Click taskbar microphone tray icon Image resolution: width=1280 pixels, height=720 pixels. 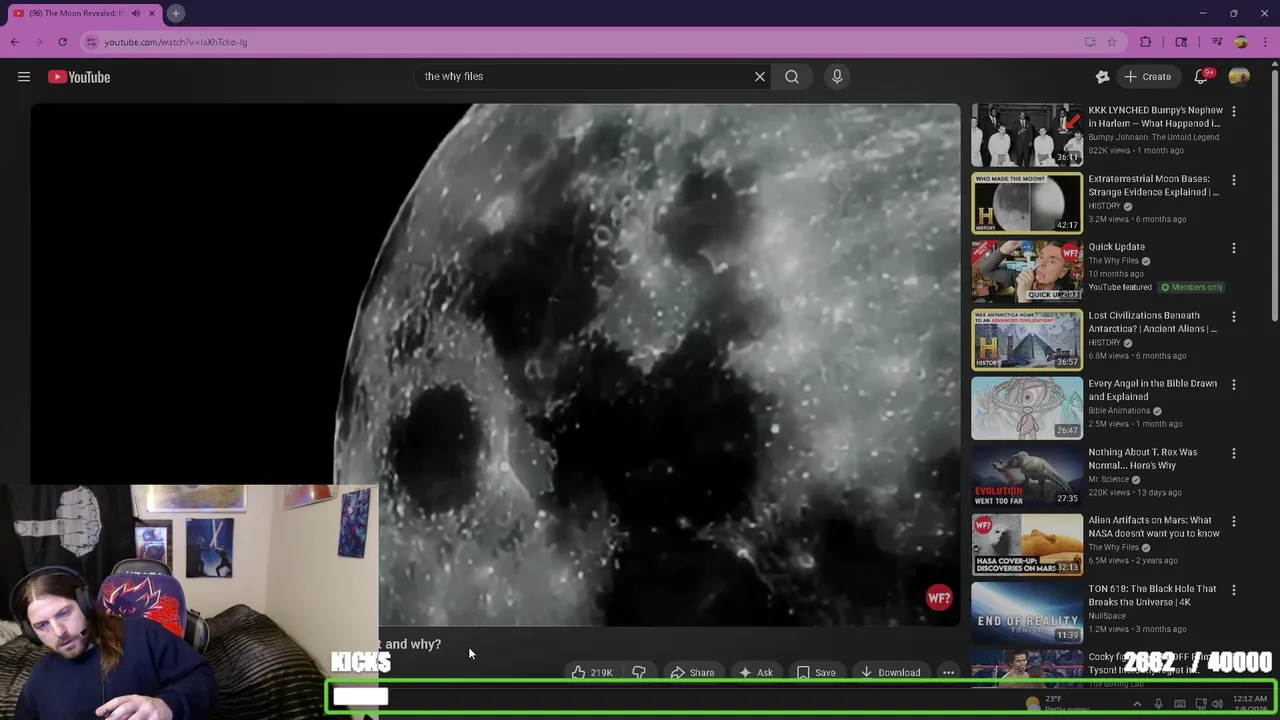click(x=1159, y=704)
